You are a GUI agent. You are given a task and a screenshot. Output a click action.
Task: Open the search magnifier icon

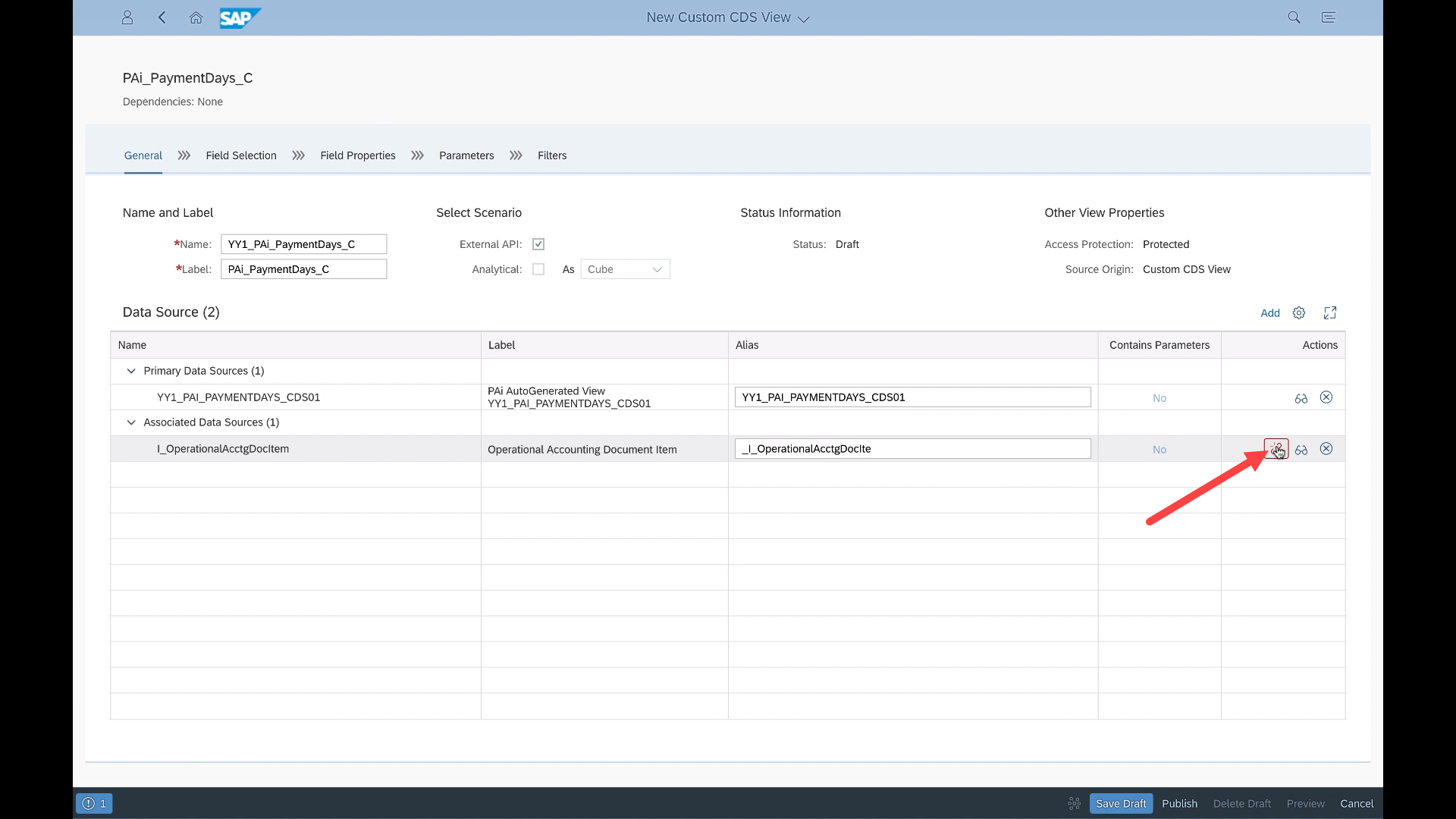[x=1294, y=17]
